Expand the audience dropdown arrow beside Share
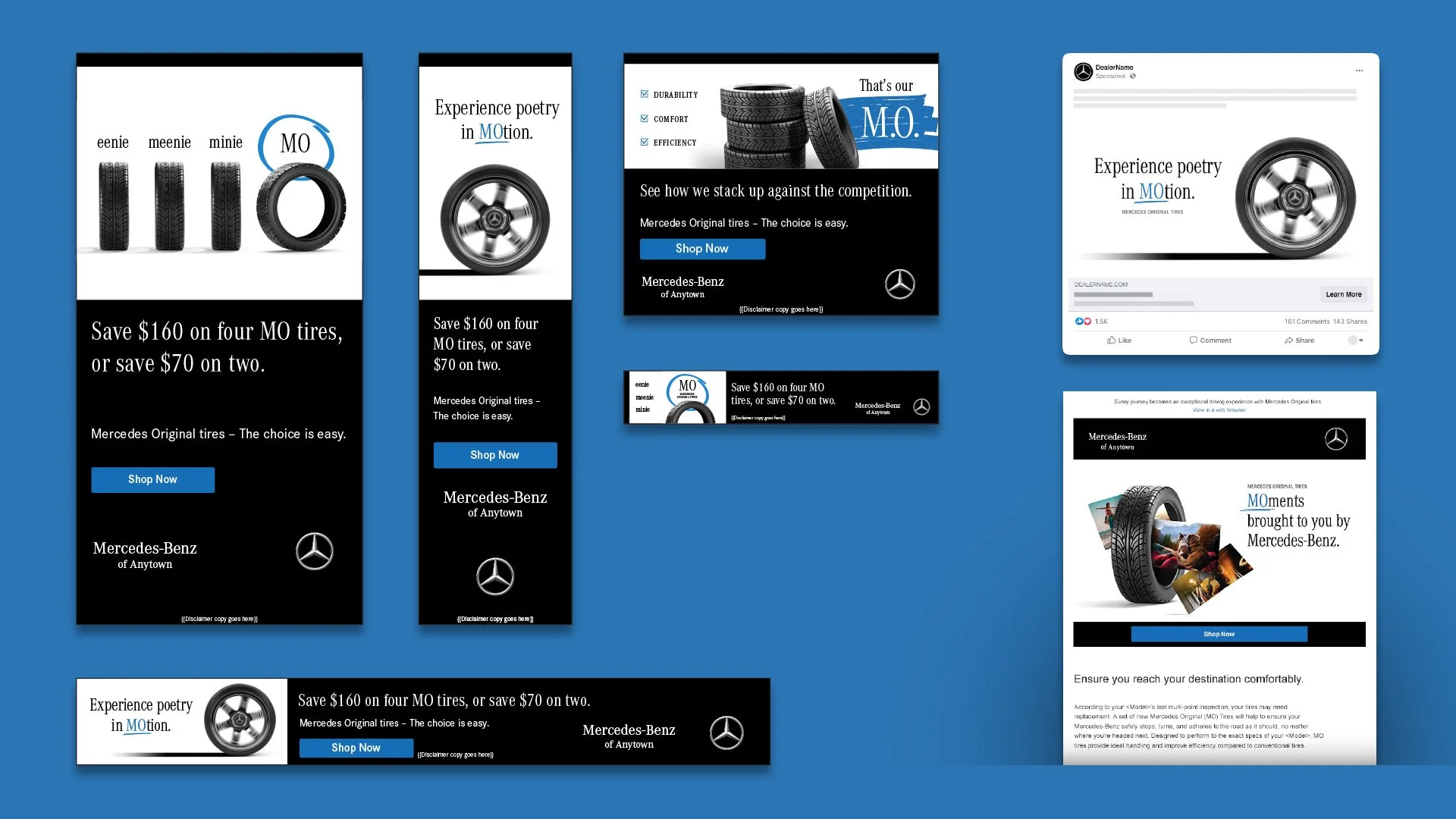The height and width of the screenshot is (819, 1456). (1361, 340)
